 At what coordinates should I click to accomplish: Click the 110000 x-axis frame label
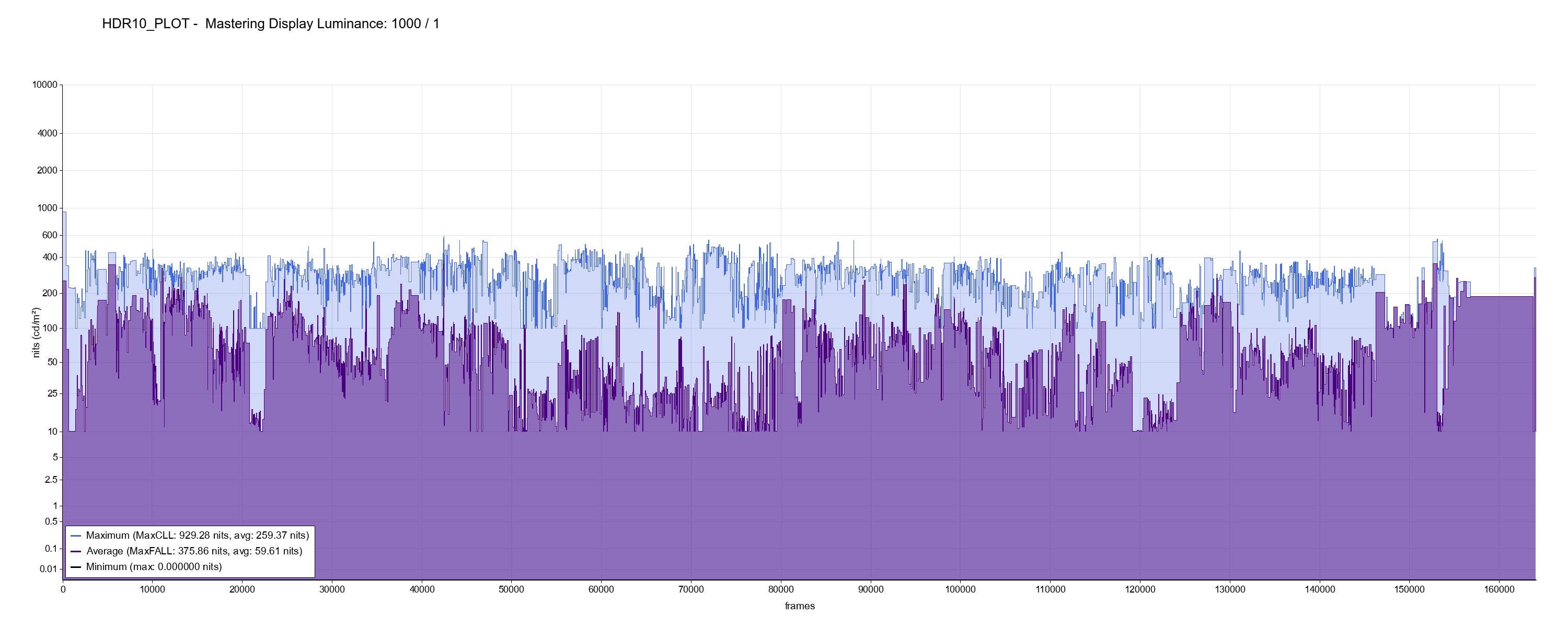(1051, 589)
